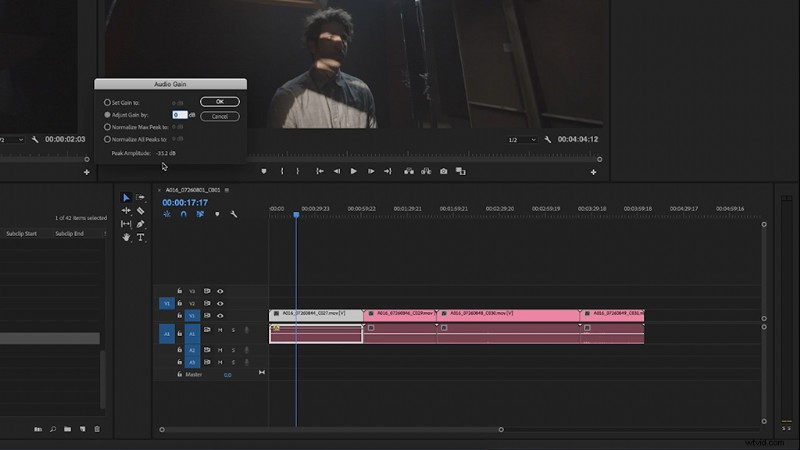
Task: Step back one frame
Action: pyautogui.click(x=337, y=171)
